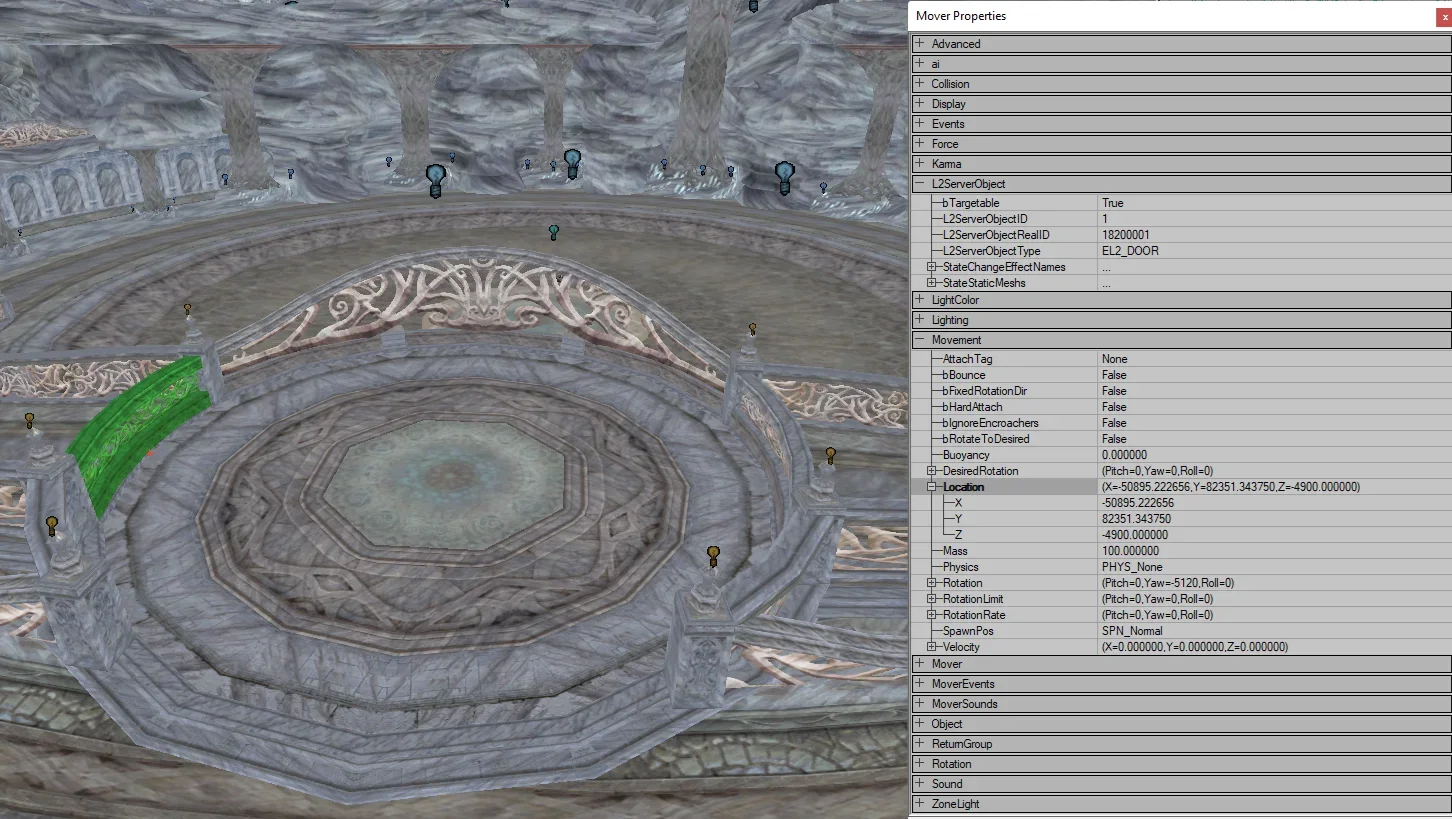
Task: Click the Location X value field
Action: coord(1274,503)
